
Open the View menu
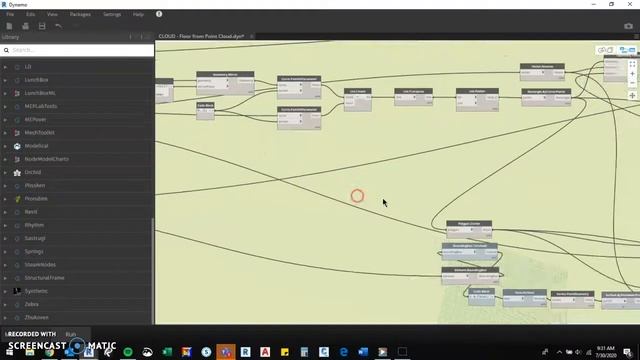(x=52, y=14)
